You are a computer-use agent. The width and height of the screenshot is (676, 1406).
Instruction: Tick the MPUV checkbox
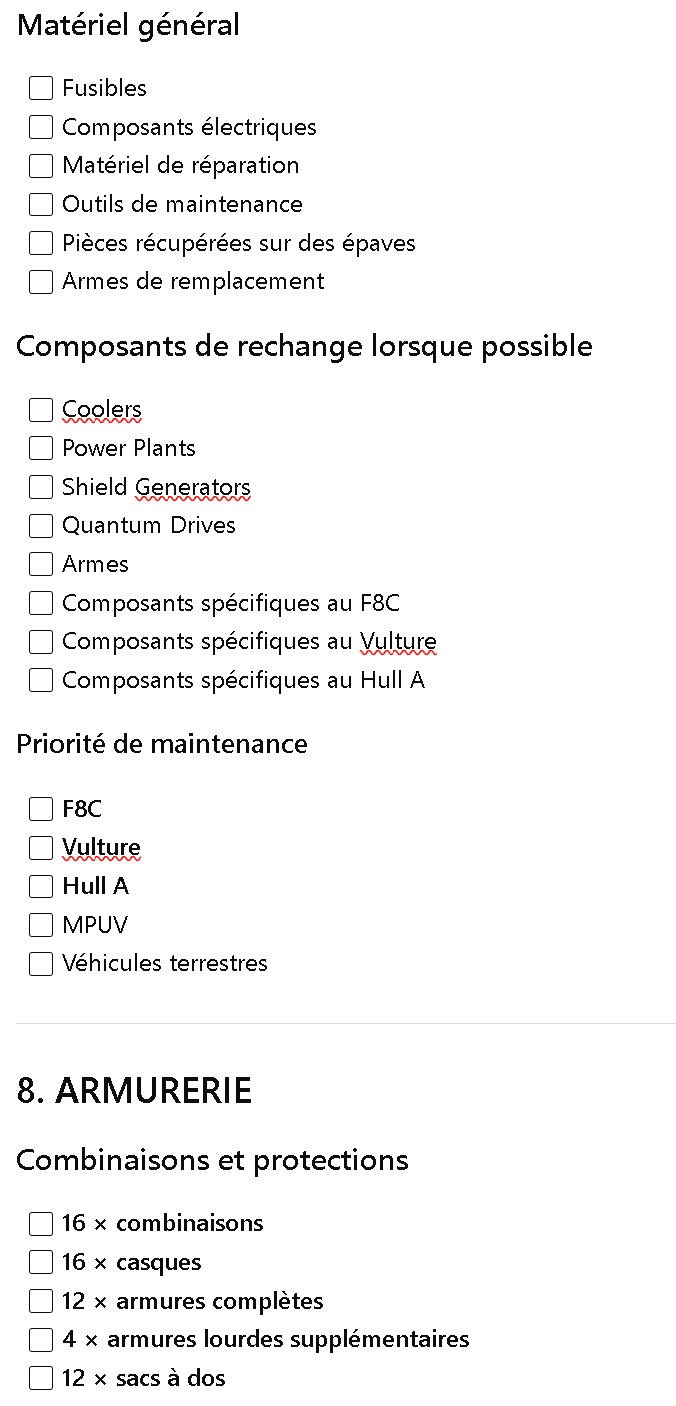point(41,925)
